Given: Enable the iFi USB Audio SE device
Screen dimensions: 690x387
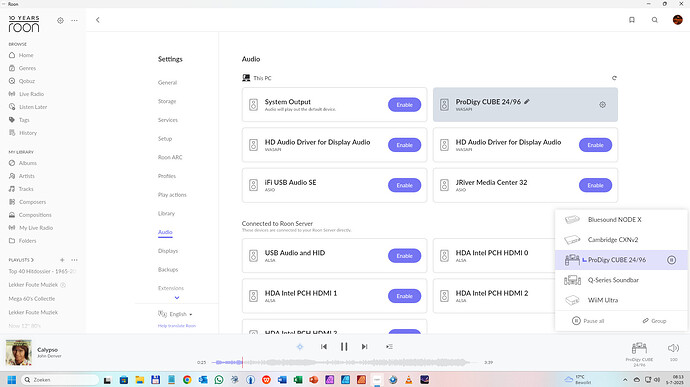Looking at the screenshot, I should coord(404,185).
